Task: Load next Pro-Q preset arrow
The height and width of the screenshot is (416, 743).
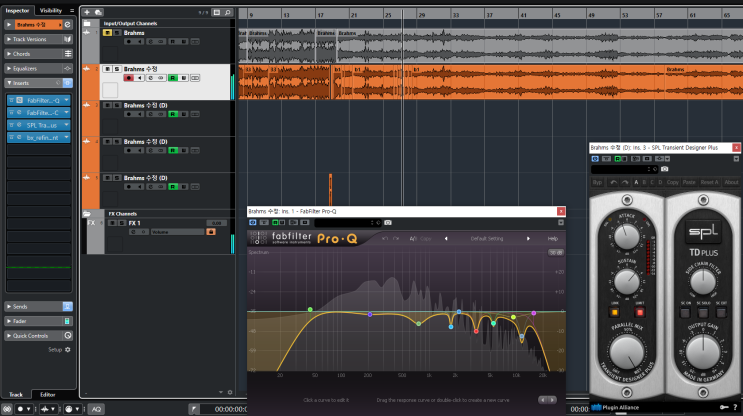Action: click(x=528, y=239)
